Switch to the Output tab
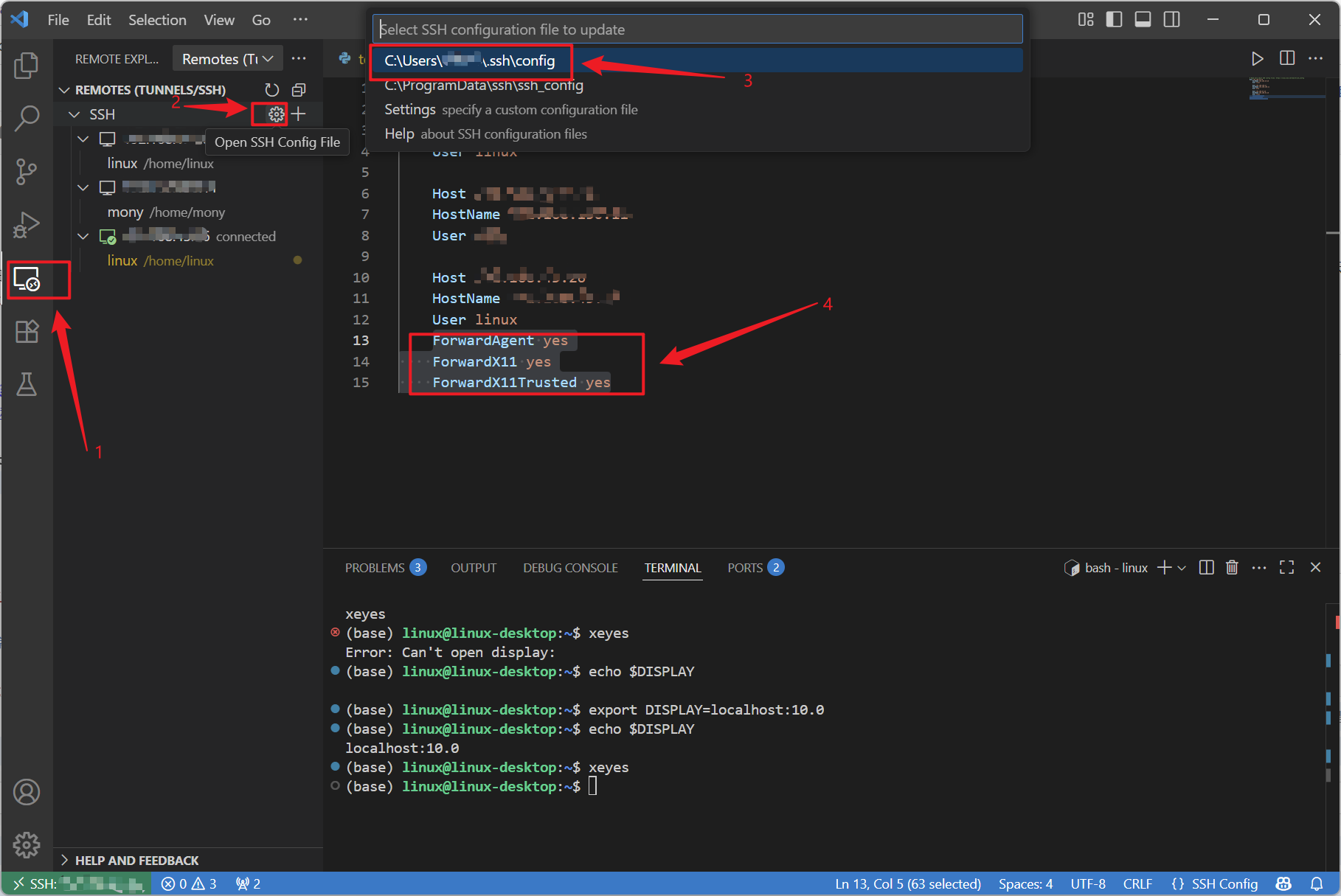 click(474, 568)
